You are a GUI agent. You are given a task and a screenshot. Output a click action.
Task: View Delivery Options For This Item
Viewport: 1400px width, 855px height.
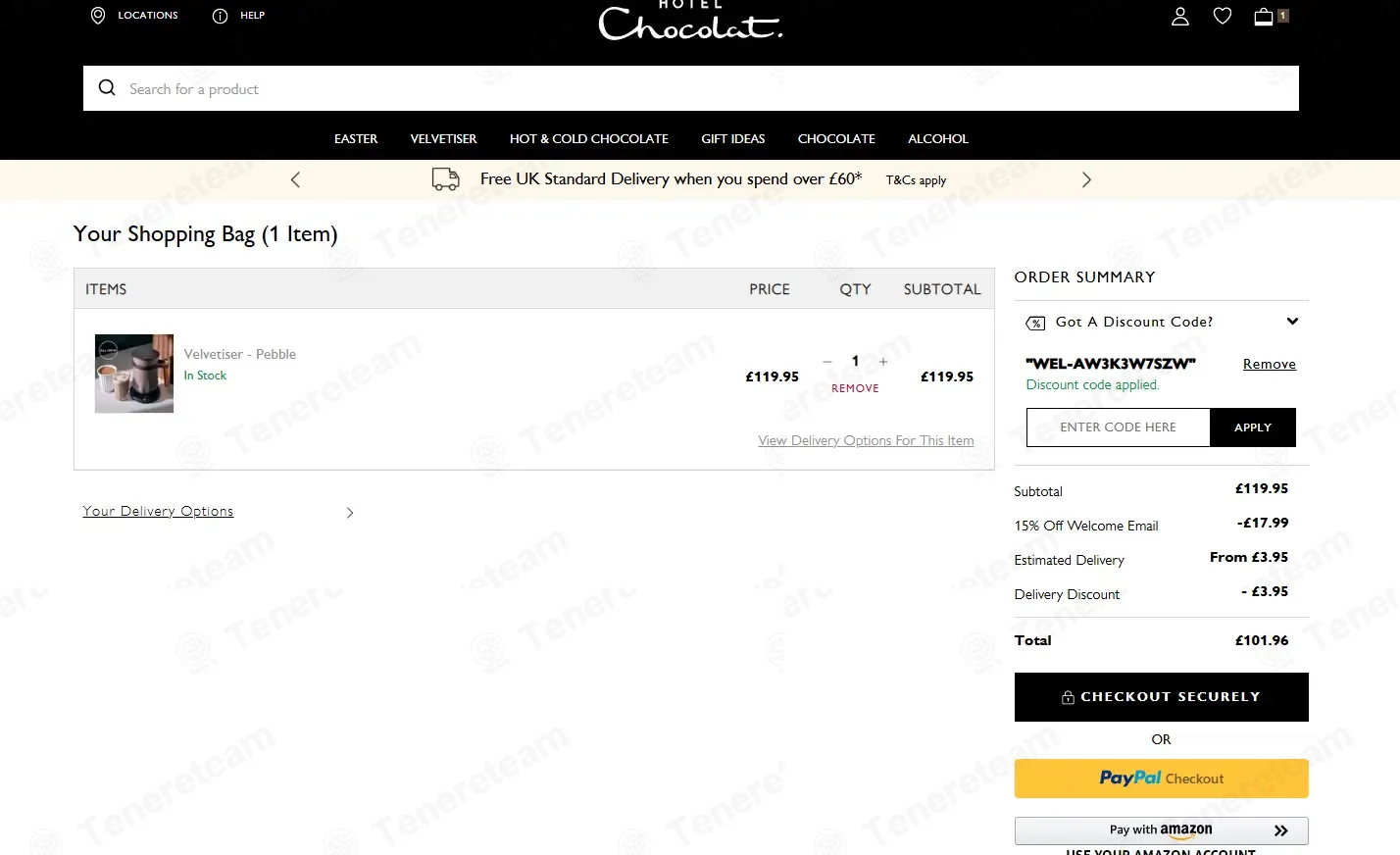click(x=866, y=441)
